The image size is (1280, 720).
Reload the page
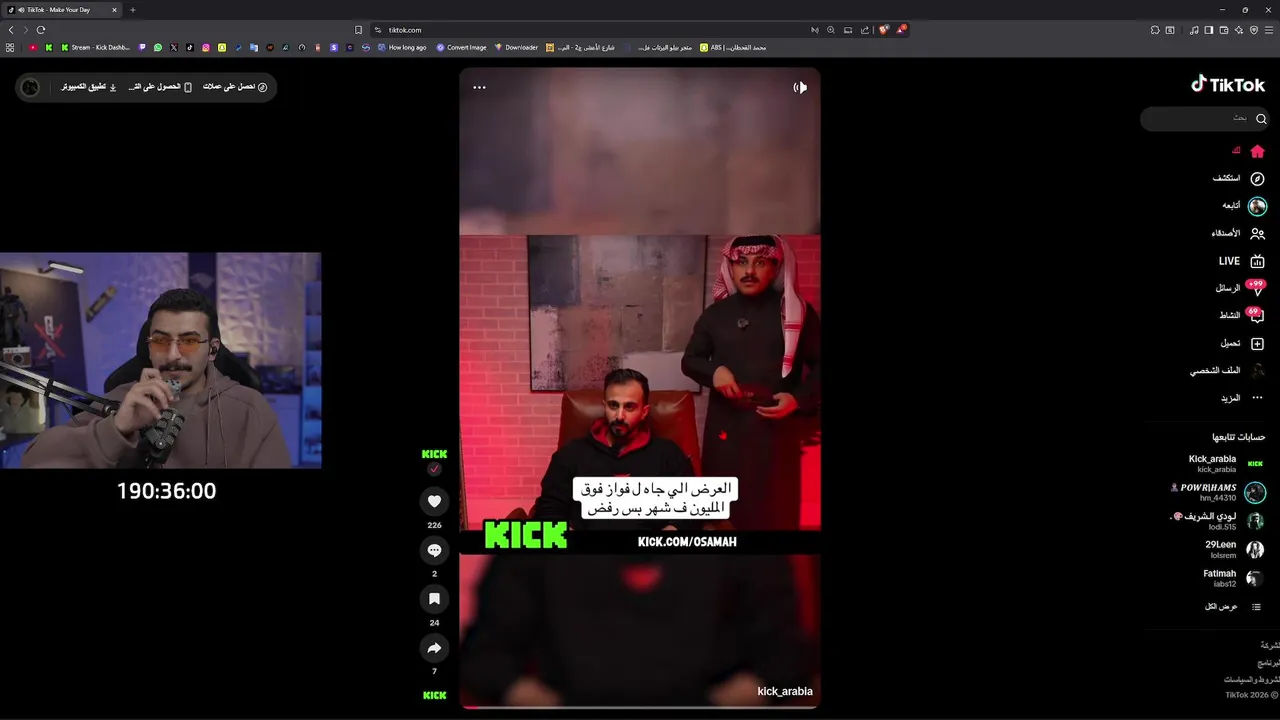coord(41,30)
